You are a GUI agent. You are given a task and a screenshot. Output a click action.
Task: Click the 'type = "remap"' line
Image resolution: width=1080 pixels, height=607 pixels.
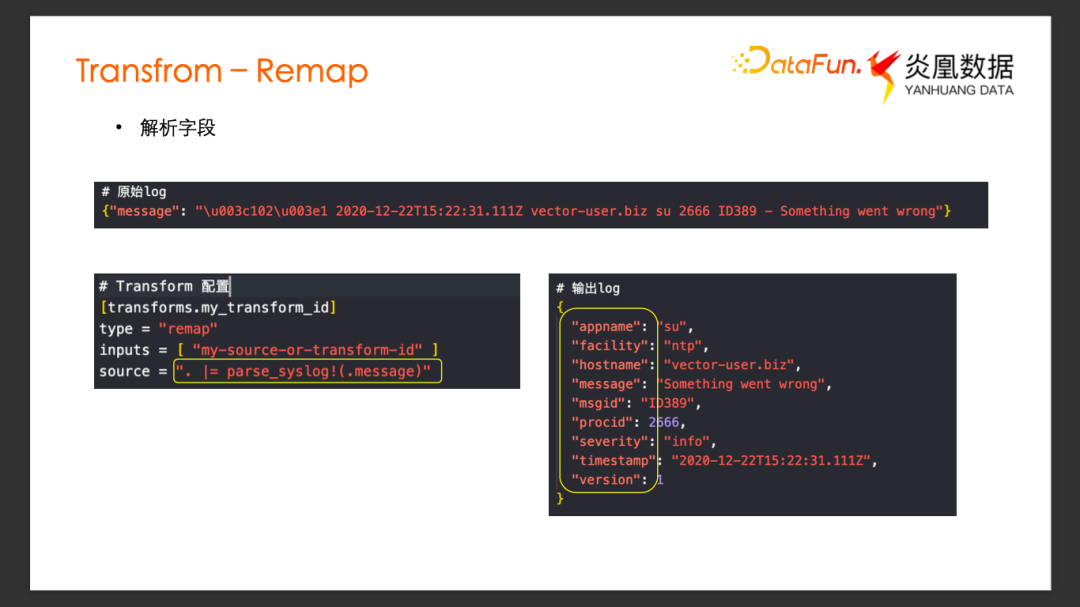(x=158, y=329)
